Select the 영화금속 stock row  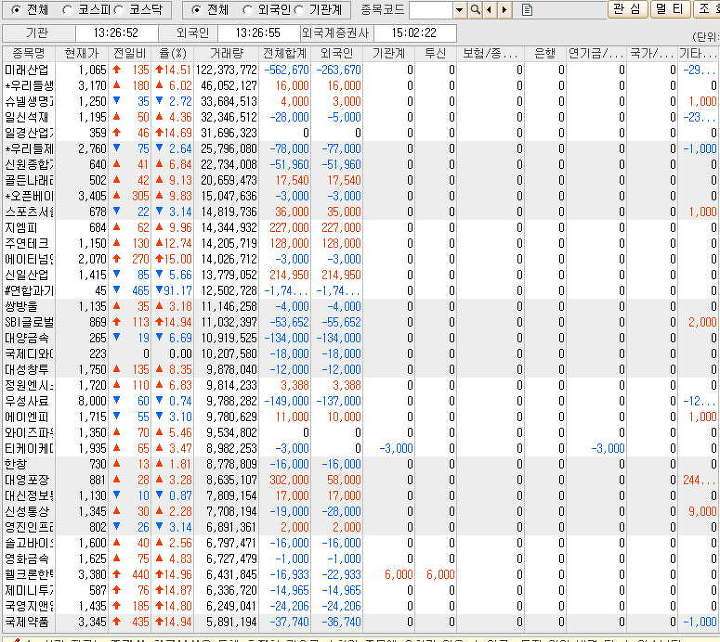click(x=360, y=558)
